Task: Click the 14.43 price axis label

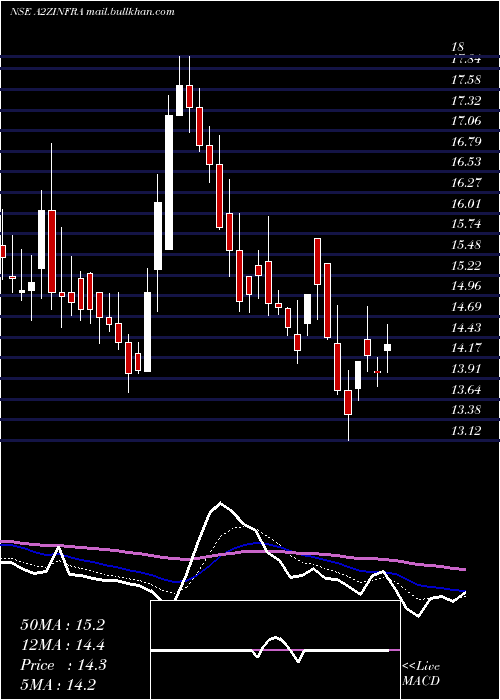Action: (x=466, y=328)
